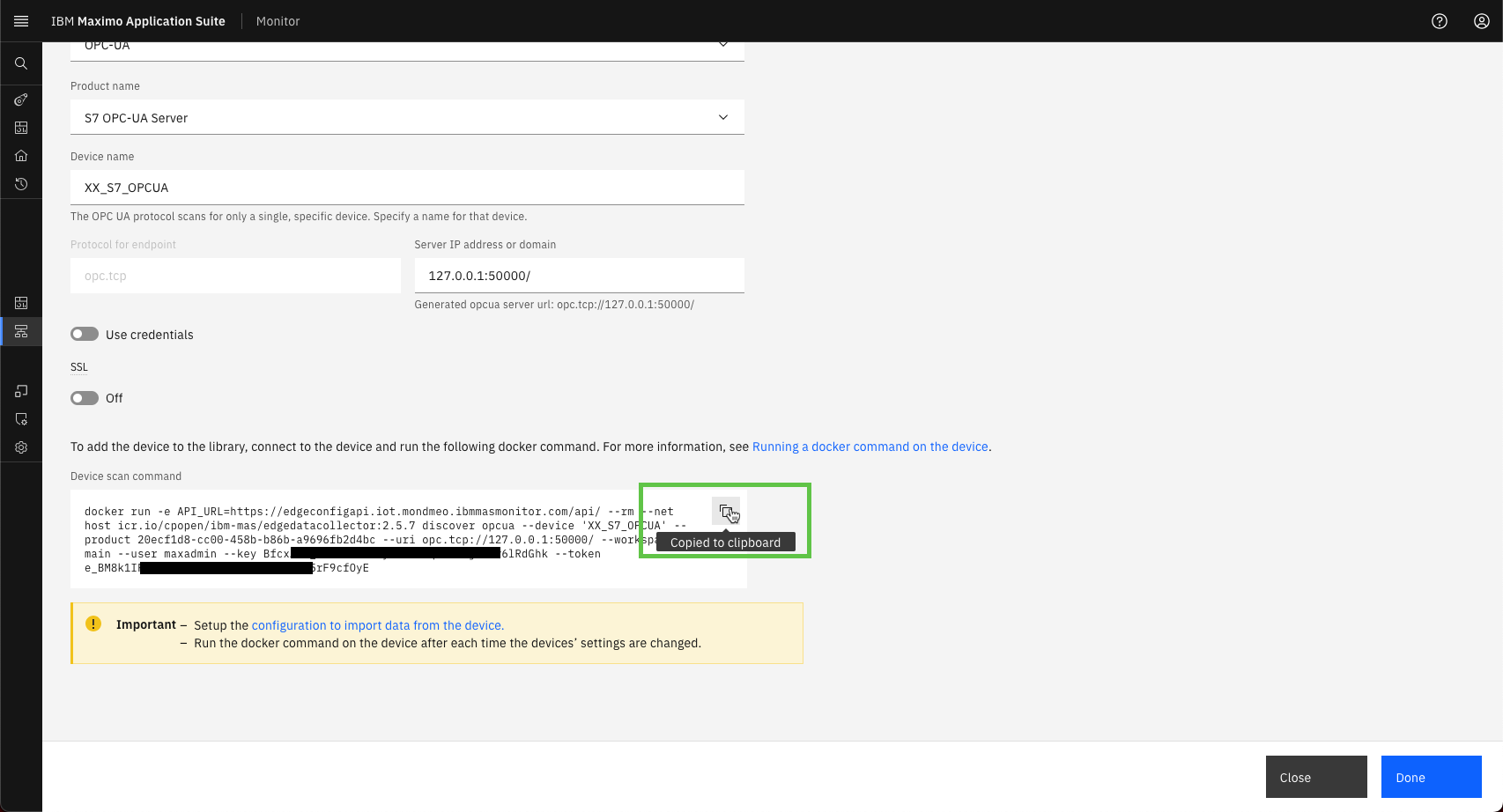Click the blue Done button
This screenshot has width=1503, height=812.
[x=1432, y=777]
